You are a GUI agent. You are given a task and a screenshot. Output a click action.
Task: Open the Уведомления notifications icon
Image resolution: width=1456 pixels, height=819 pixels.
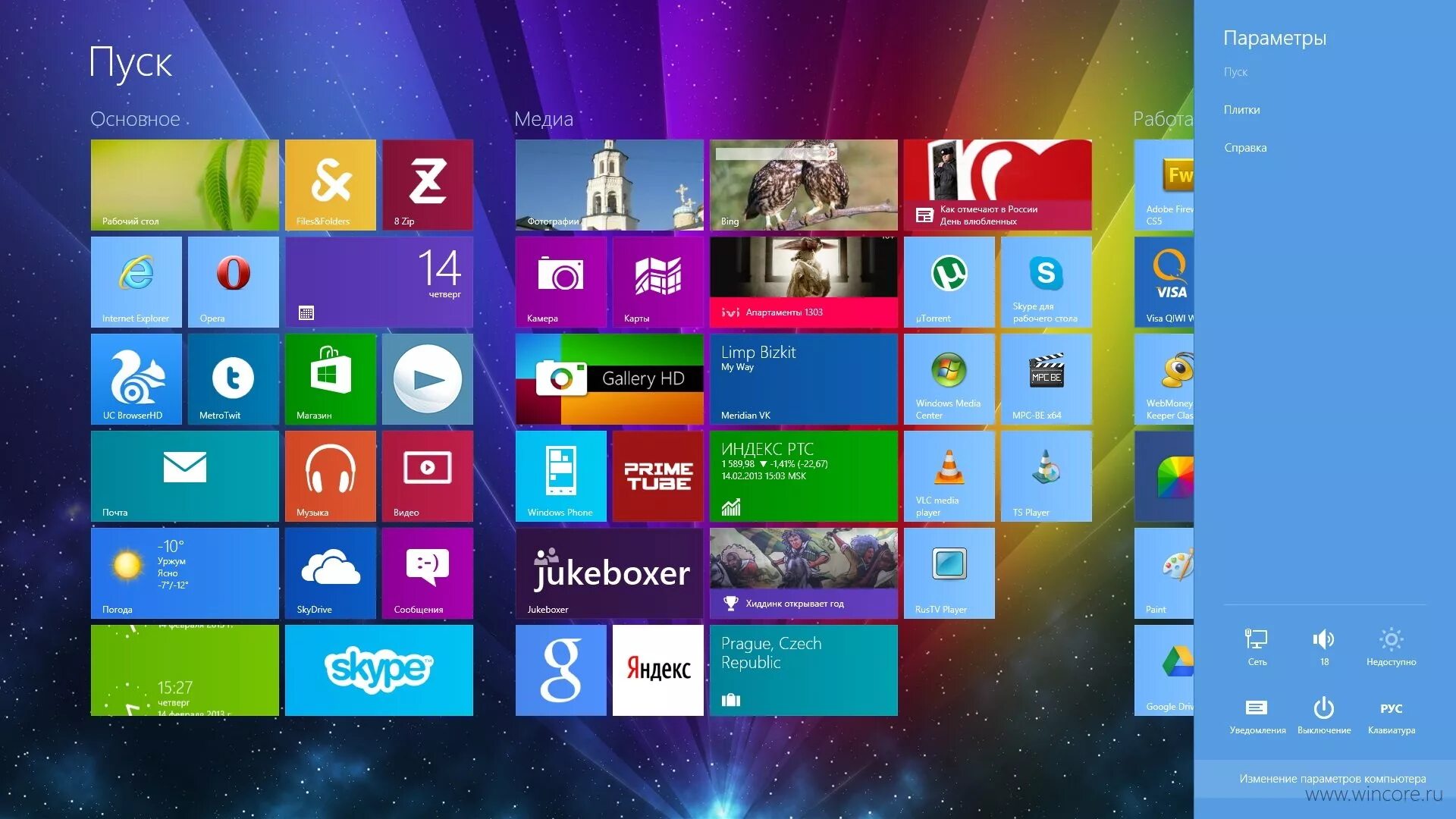point(1257,716)
